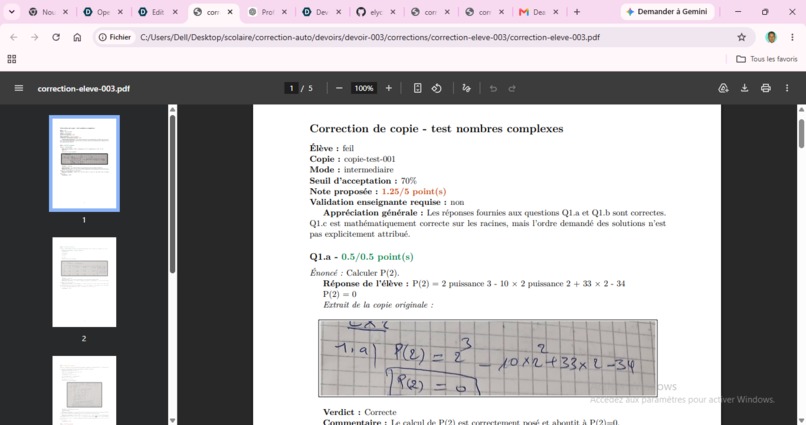Click the correction-eleve-003.pdf title
The width and height of the screenshot is (806, 425).
tap(84, 88)
